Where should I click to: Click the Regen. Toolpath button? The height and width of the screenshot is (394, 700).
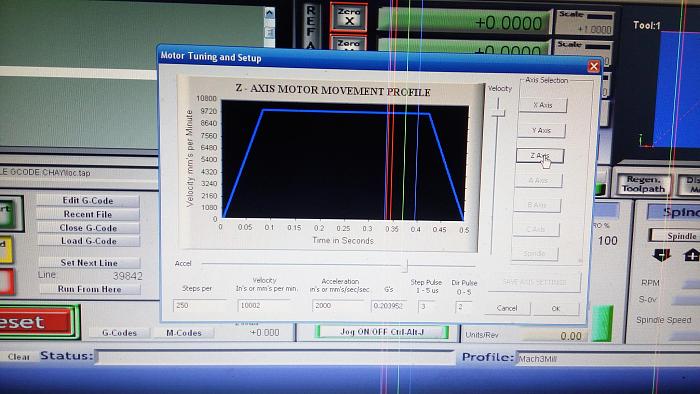tap(643, 184)
